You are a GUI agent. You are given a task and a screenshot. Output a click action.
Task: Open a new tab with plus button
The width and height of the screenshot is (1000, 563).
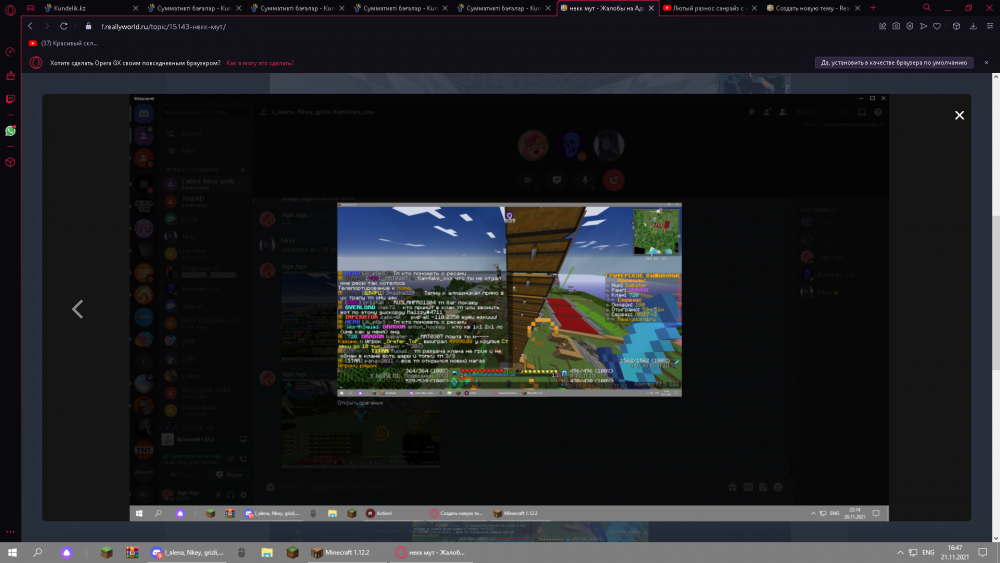point(873,8)
